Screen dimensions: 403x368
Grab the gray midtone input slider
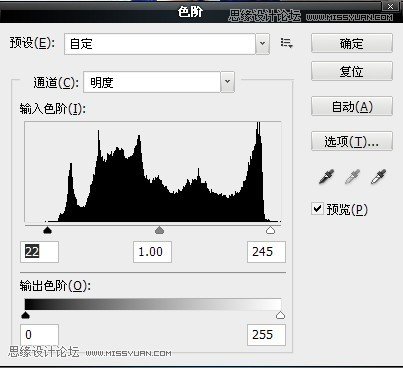tap(160, 230)
